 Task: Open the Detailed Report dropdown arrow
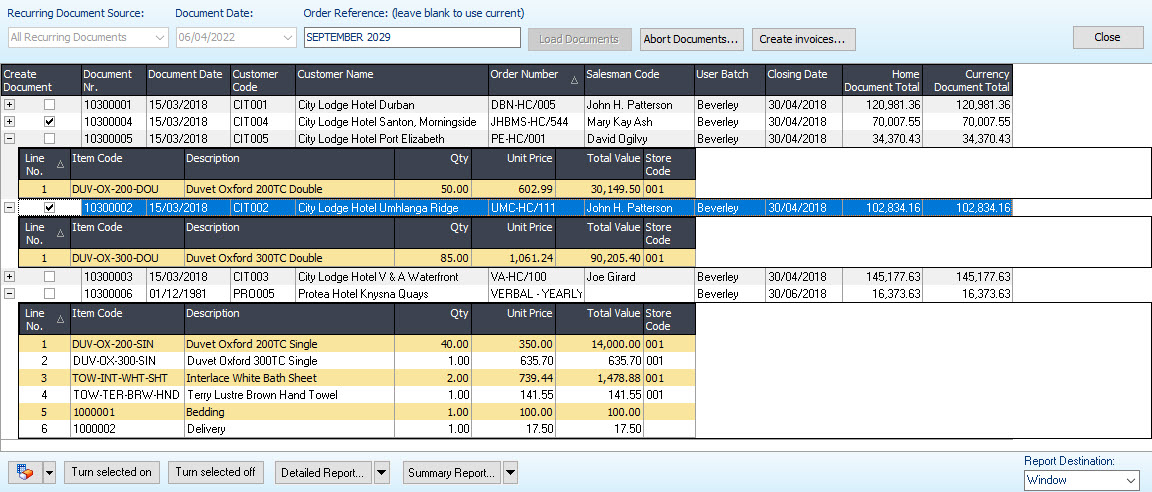tap(382, 473)
